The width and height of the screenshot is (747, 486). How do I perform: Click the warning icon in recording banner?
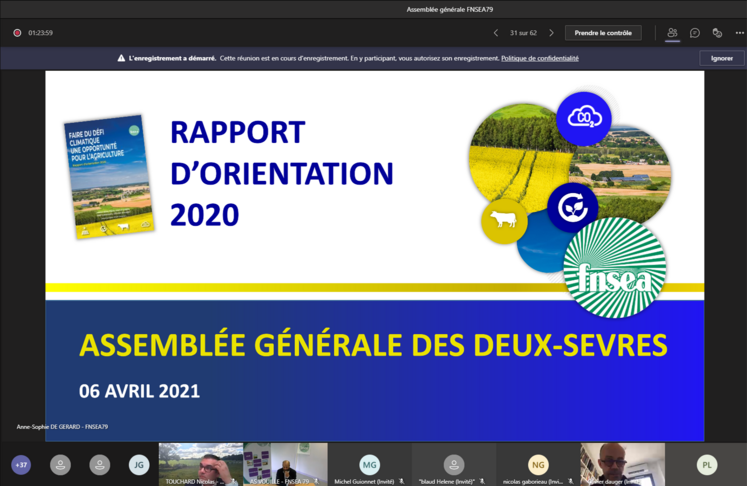pyautogui.click(x=121, y=58)
